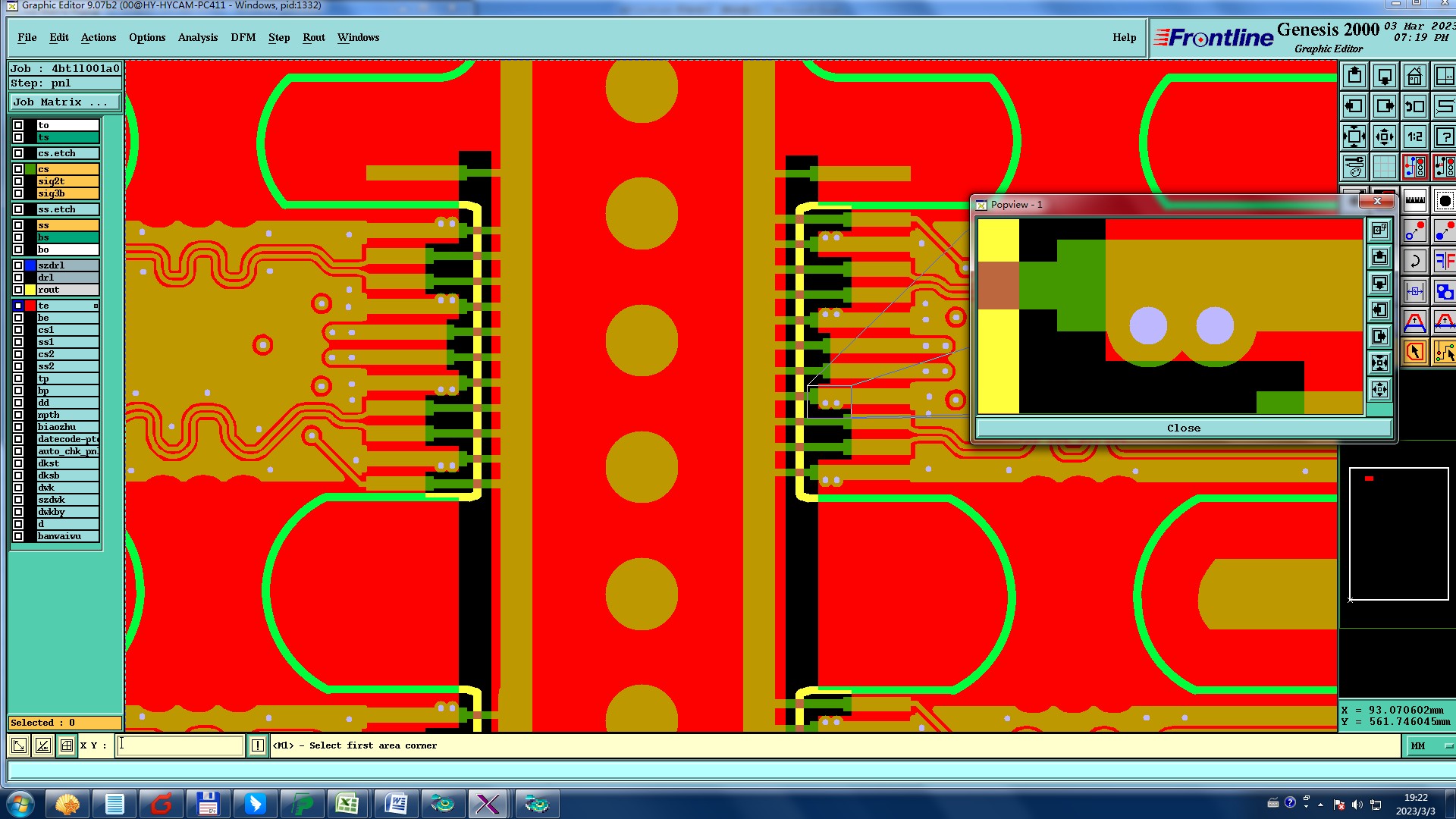This screenshot has width=1456, height=819.
Task: Click the yellow rout layer color swatch
Action: [30, 290]
